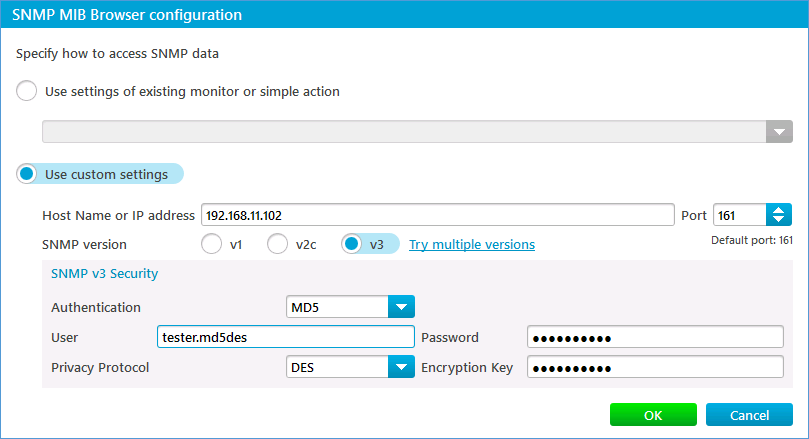Image resolution: width=809 pixels, height=439 pixels.
Task: Dismiss dialog with Cancel button
Action: [749, 415]
